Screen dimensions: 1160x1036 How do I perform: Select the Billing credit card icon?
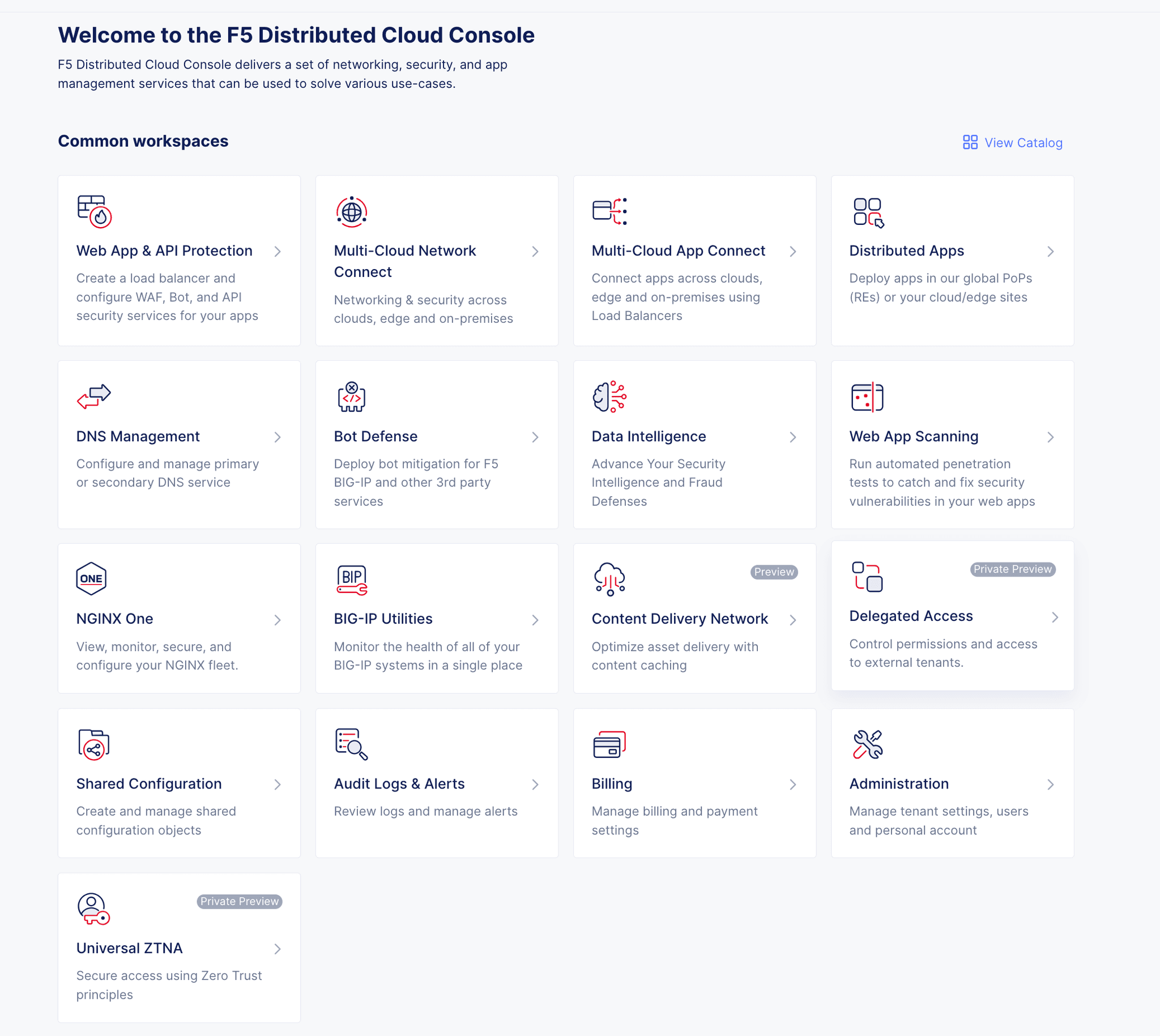click(609, 743)
